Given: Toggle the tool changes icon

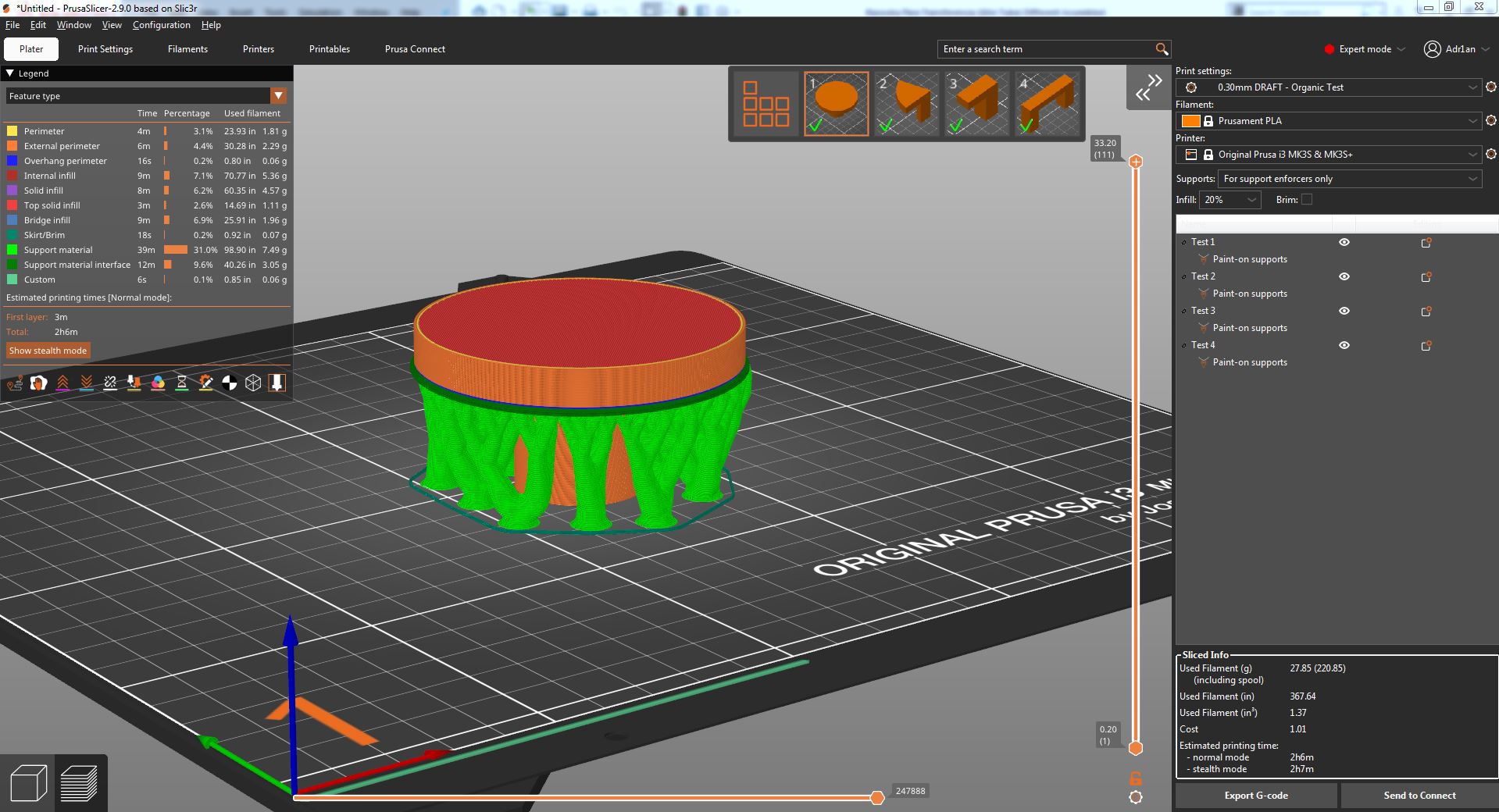Looking at the screenshot, I should click(x=134, y=383).
